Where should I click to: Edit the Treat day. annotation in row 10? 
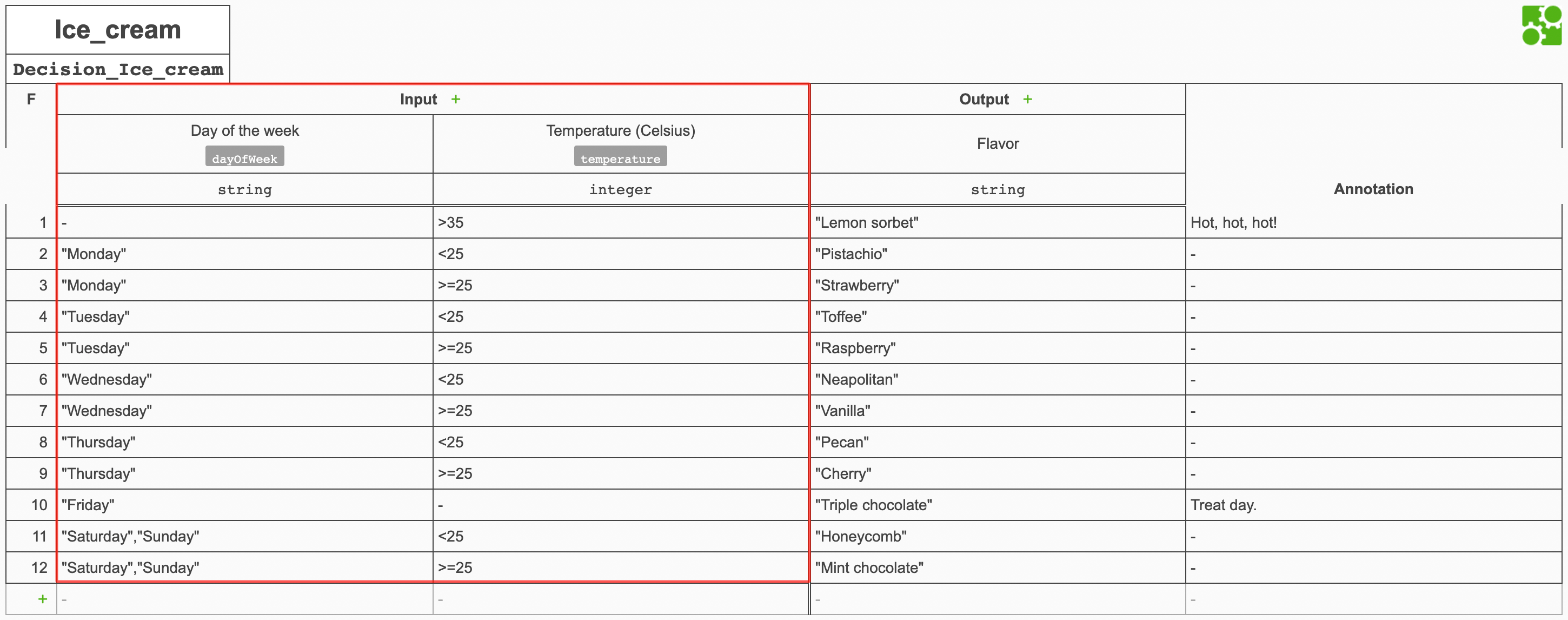[x=1224, y=505]
